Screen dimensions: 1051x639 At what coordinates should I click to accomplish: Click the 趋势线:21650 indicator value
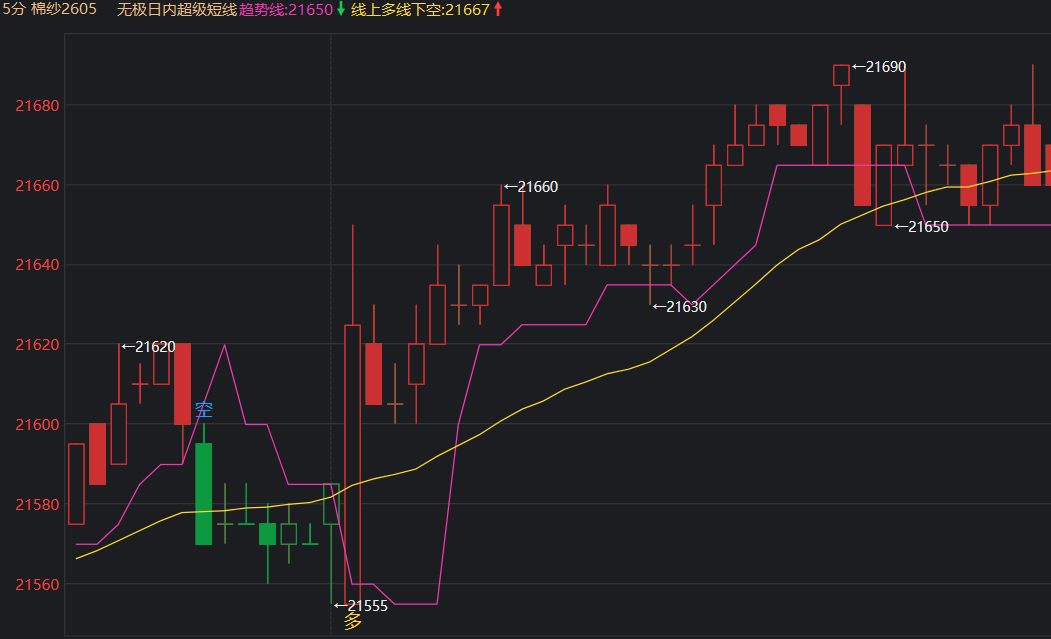[286, 10]
